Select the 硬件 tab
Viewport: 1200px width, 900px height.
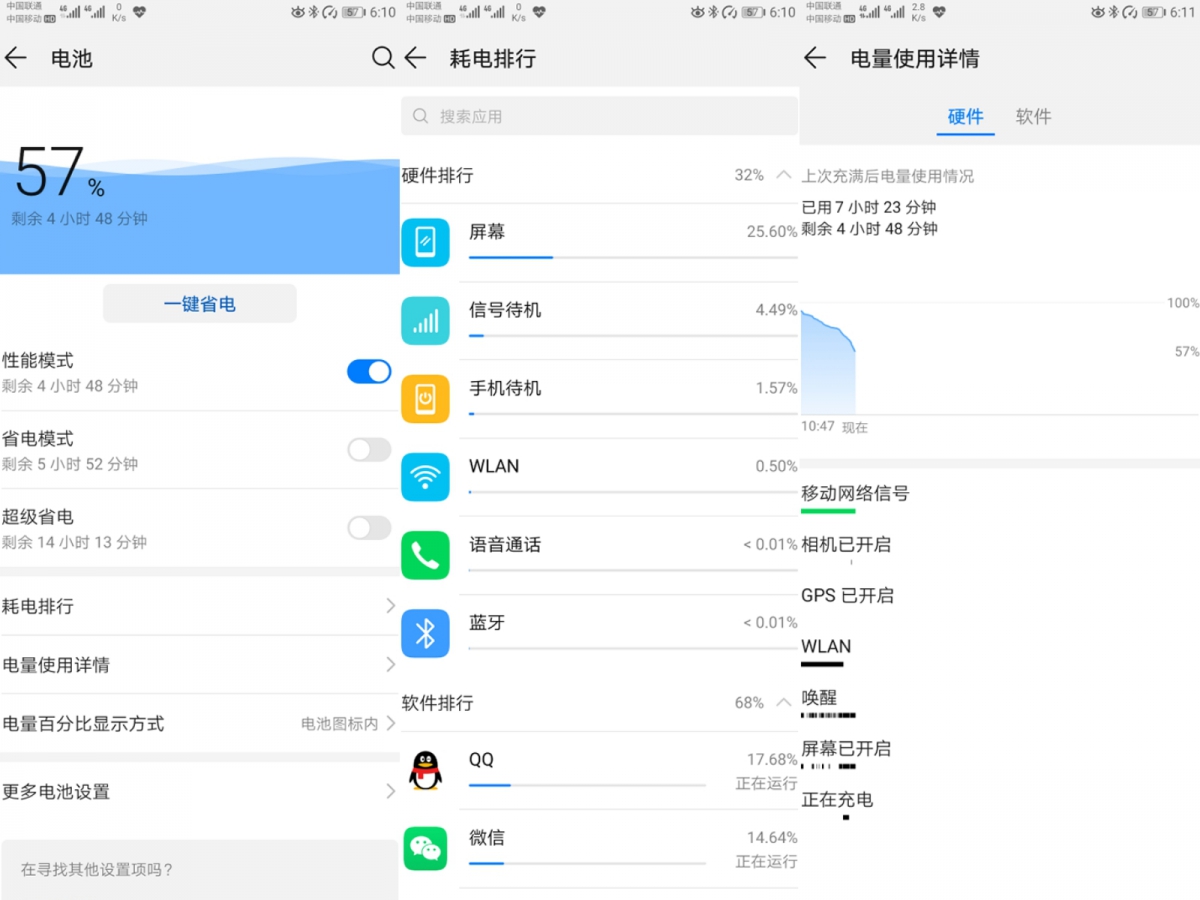click(x=965, y=117)
